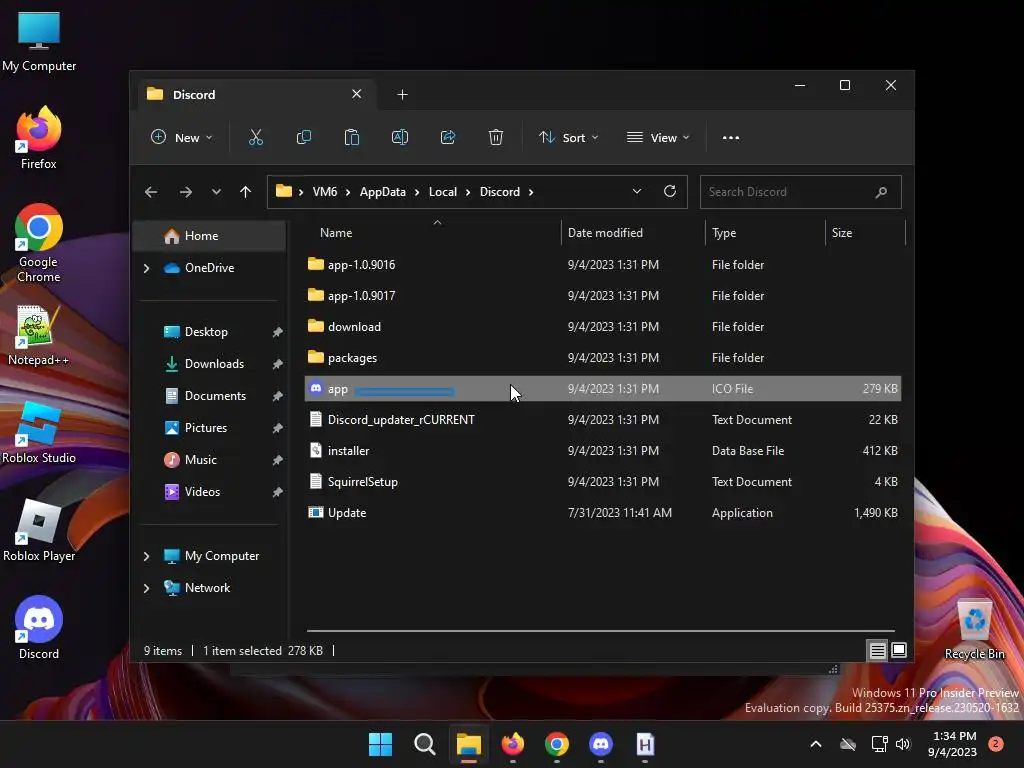This screenshot has height=768, width=1024.
Task: Expand My Computer in navigation pane
Action: [x=146, y=556]
